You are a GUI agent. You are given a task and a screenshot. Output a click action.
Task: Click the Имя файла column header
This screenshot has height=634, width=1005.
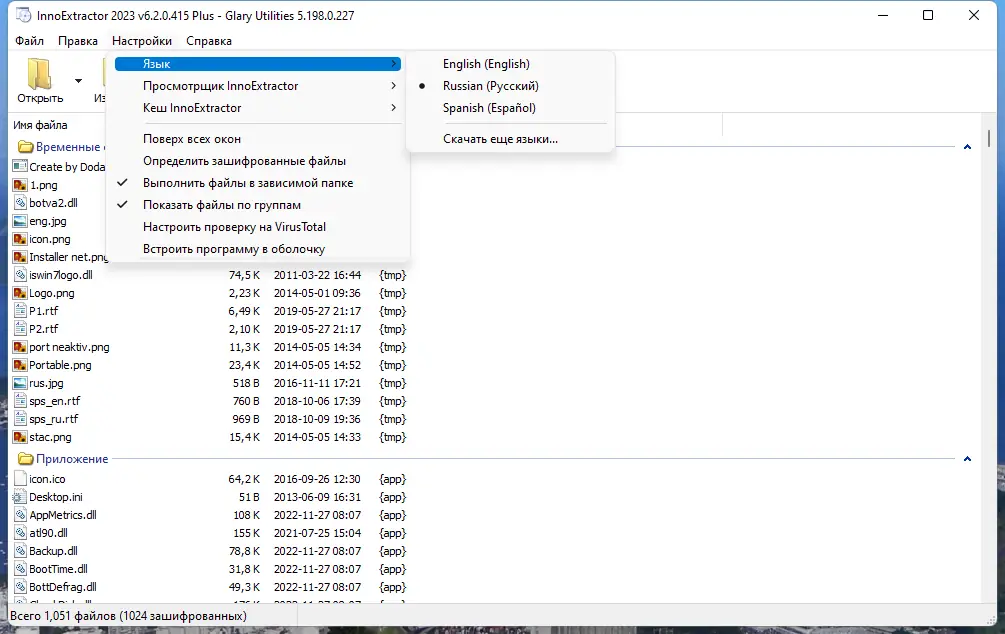click(x=40, y=125)
